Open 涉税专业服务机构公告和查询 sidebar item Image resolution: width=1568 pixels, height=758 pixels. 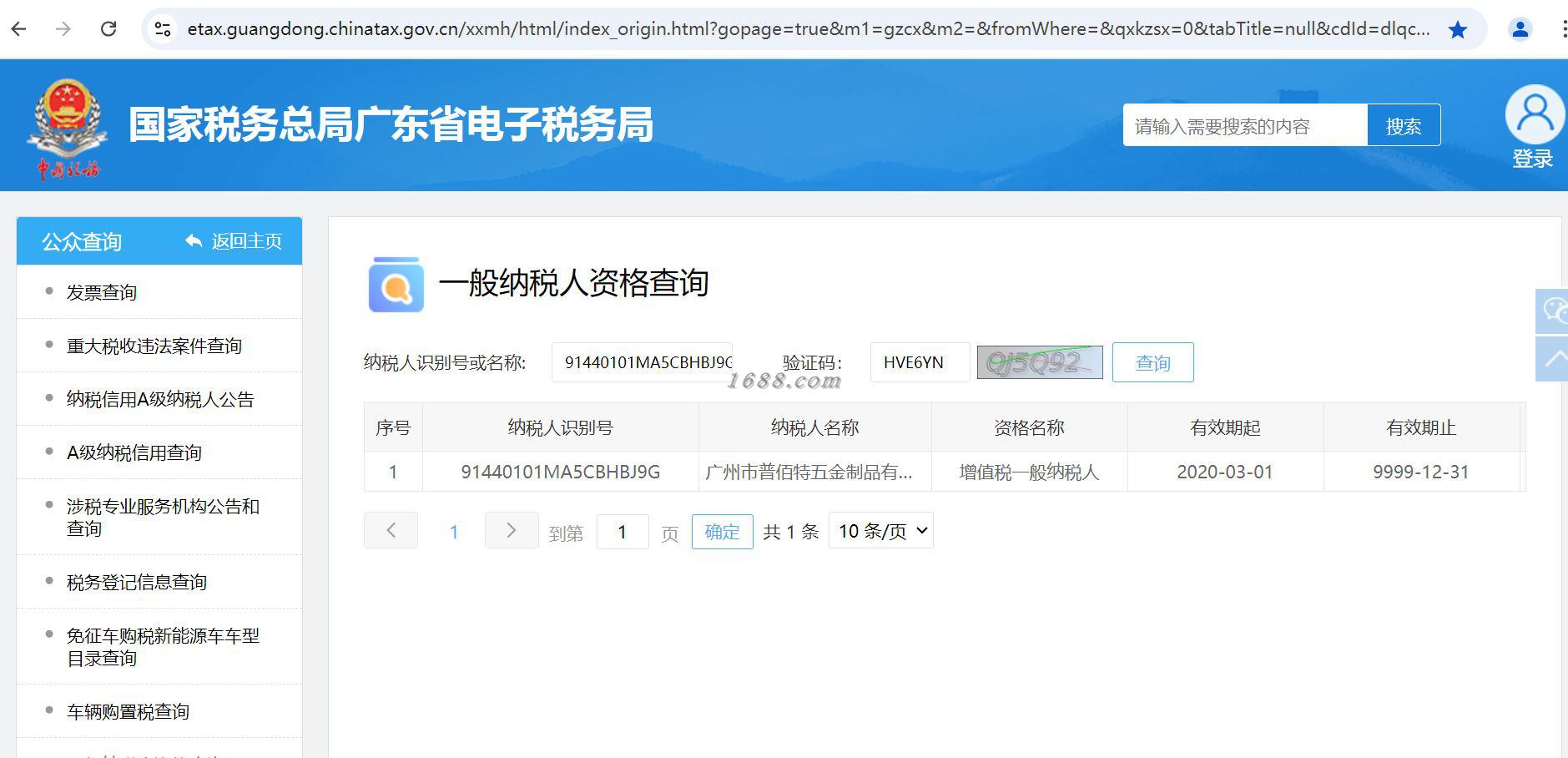point(163,518)
